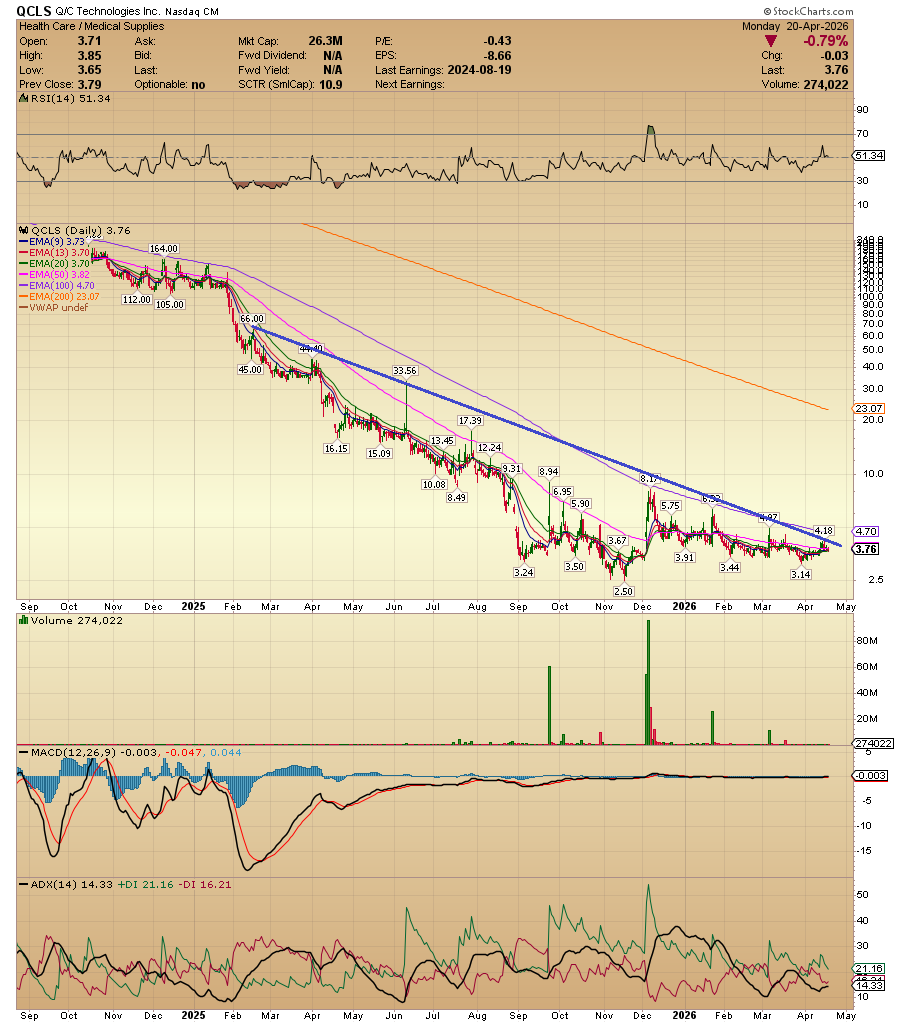Click Last Earnings date 2024-08-19
The height and width of the screenshot is (1023, 900).
pyautogui.click(x=479, y=70)
